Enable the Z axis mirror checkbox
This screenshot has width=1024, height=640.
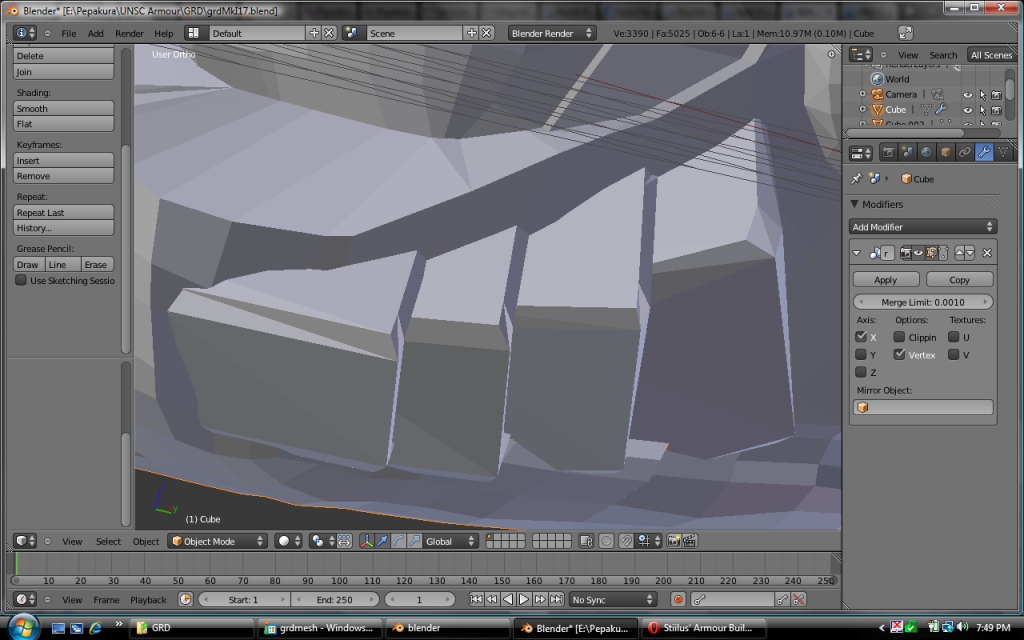click(x=861, y=372)
